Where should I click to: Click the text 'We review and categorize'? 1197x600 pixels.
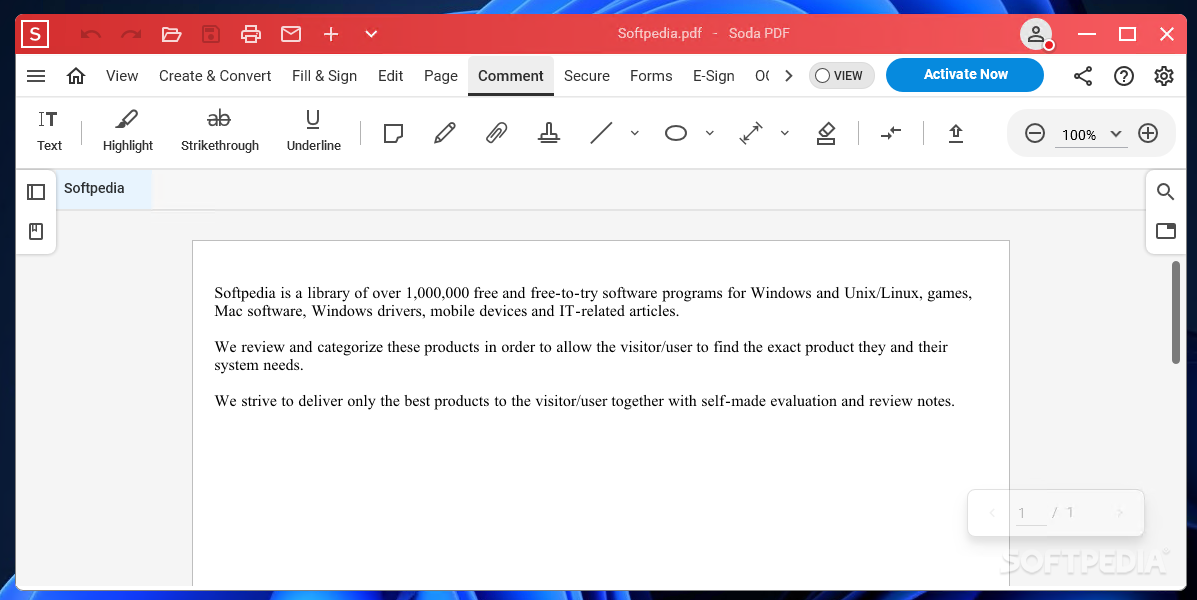coord(298,347)
